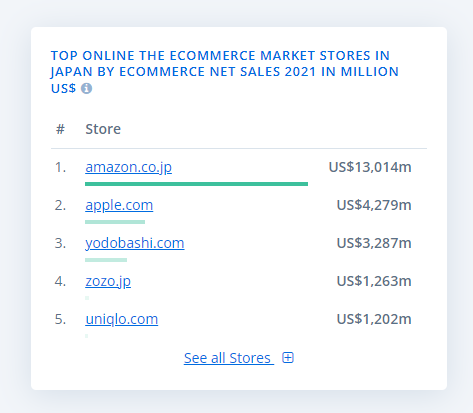
Task: Open the apple.com store link
Action: [119, 205]
